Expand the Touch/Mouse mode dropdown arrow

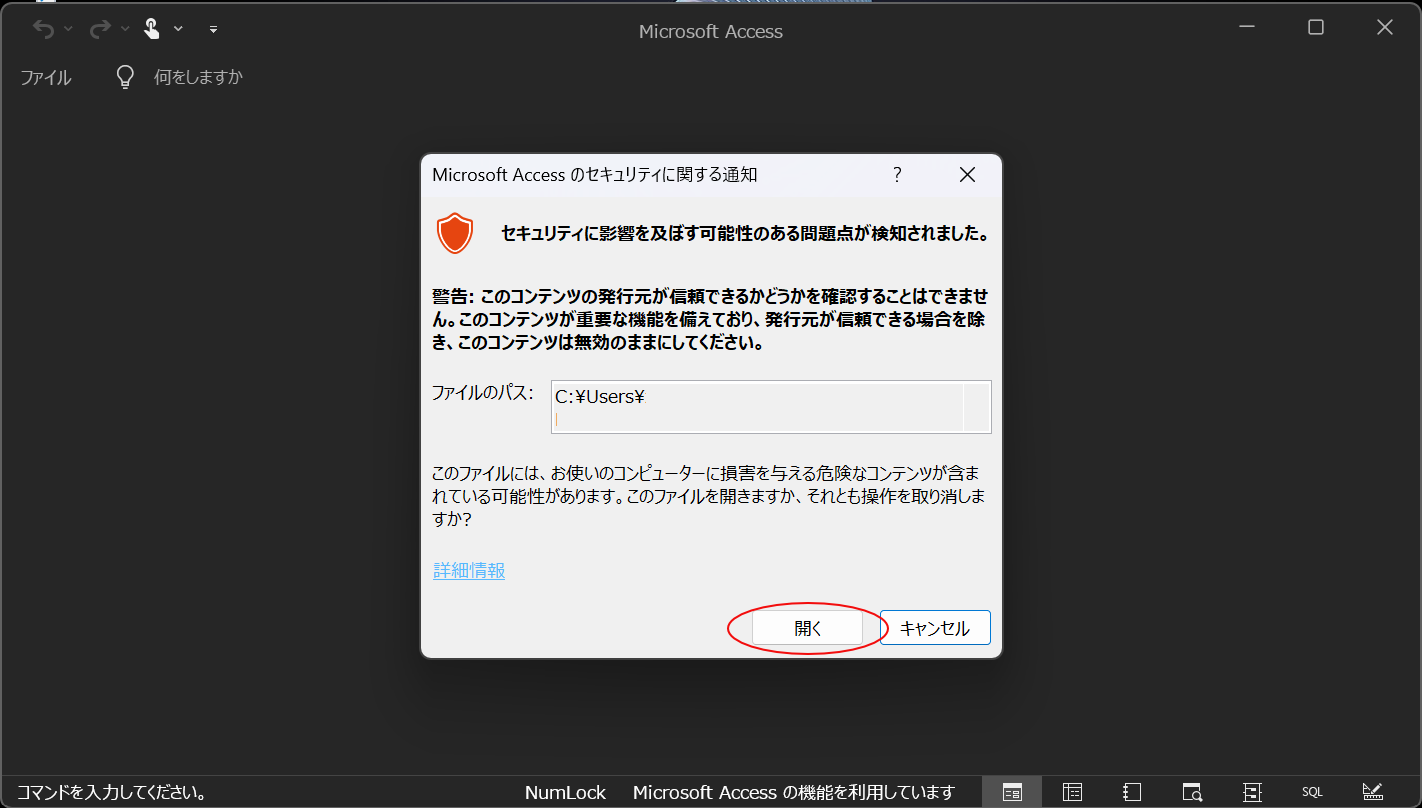coord(178,29)
